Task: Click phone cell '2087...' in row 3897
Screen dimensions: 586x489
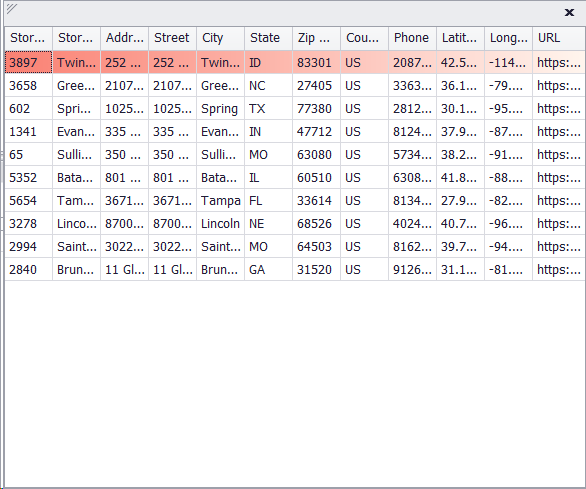Action: pyautogui.click(x=412, y=62)
